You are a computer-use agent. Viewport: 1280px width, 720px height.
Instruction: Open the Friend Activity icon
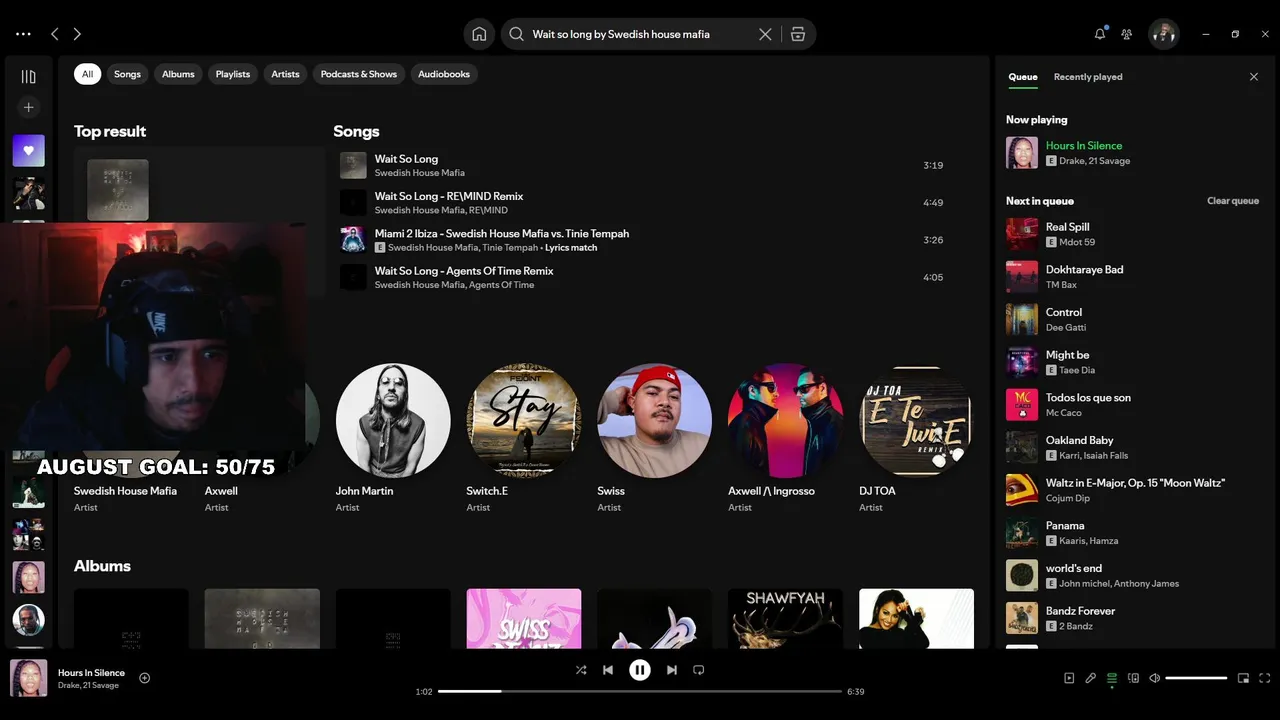1127,34
